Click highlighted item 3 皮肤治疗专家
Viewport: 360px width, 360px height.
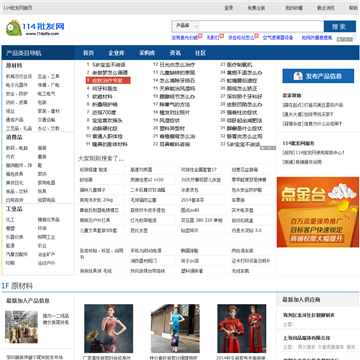click(x=108, y=80)
